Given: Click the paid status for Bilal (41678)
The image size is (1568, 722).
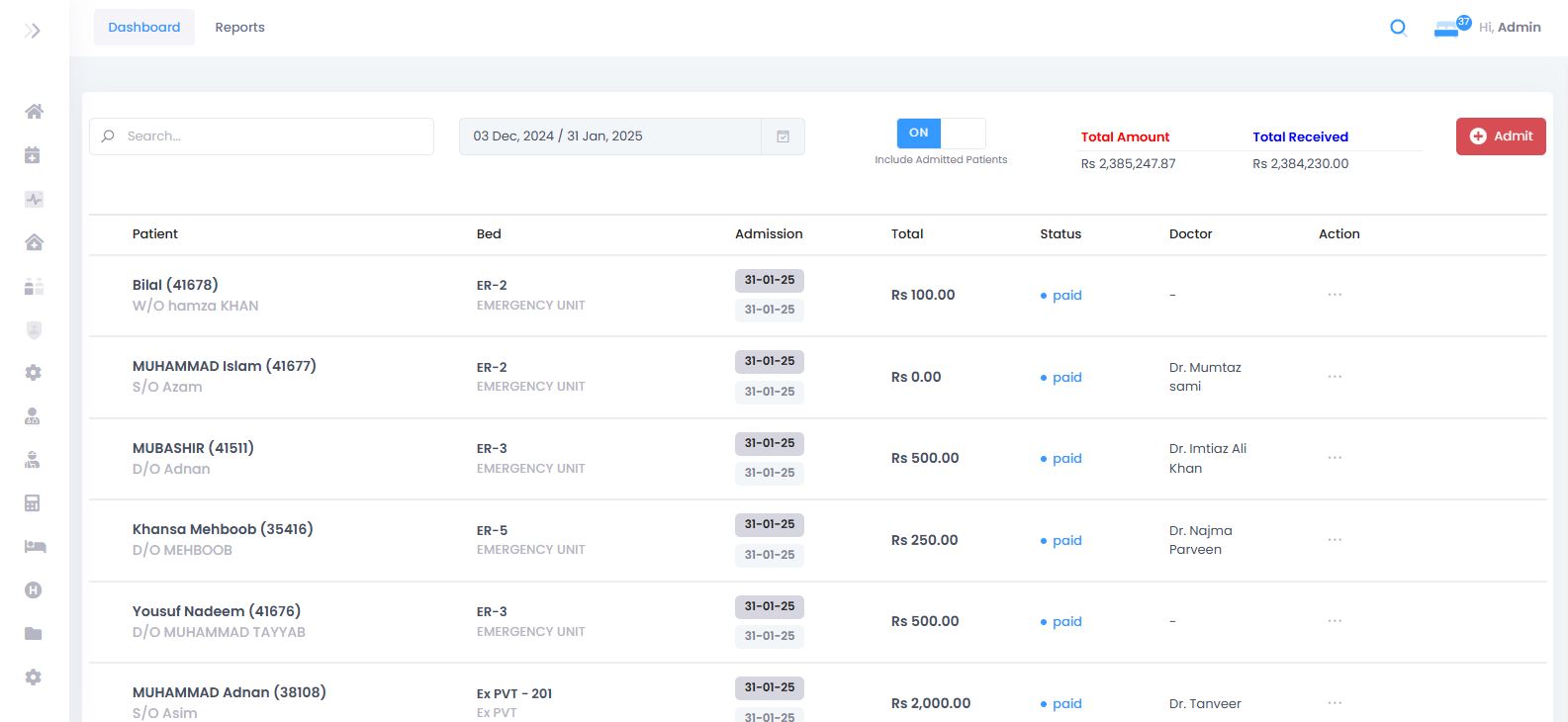Looking at the screenshot, I should pyautogui.click(x=1061, y=295).
